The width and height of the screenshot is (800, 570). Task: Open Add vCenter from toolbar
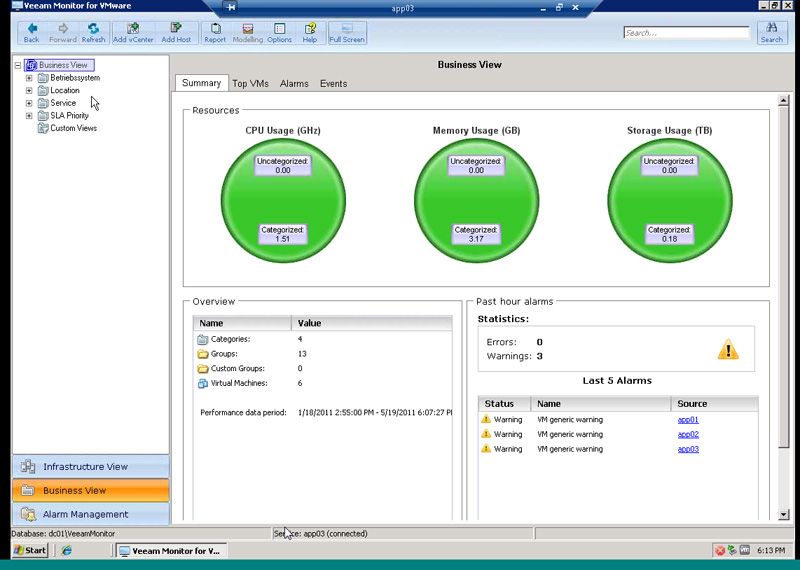(133, 33)
